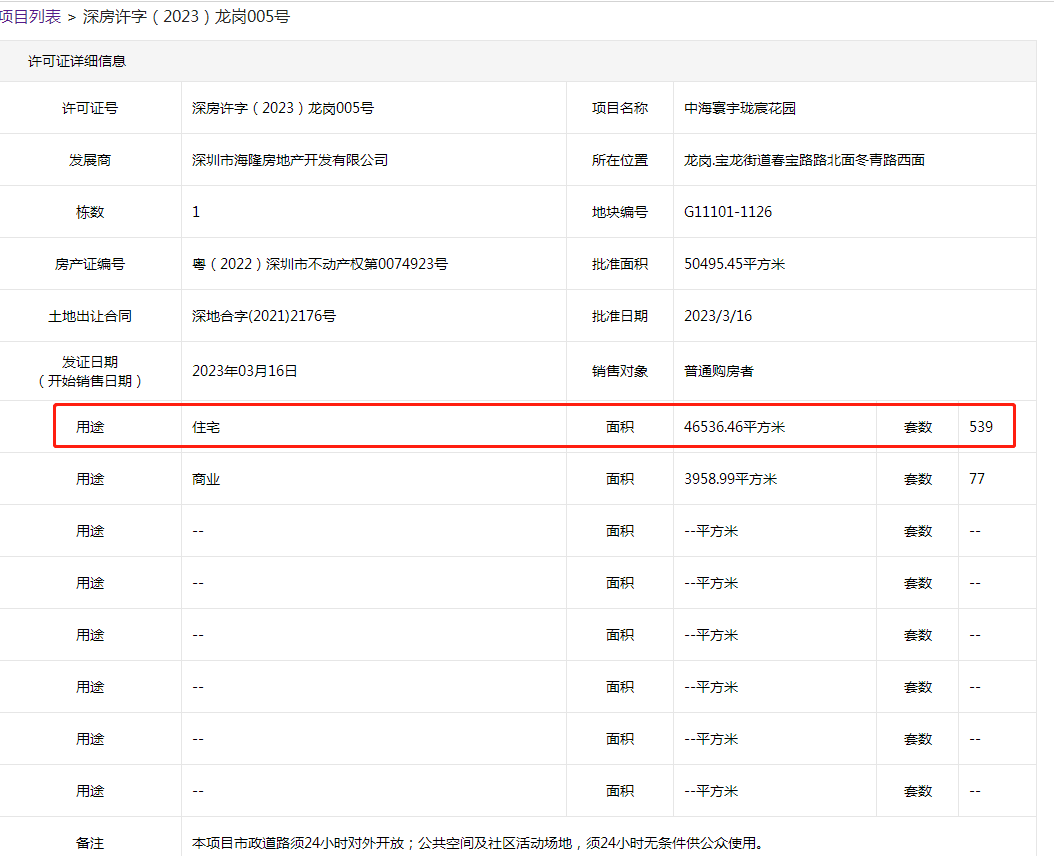Select the 许可证号 label cell
Image resolution: width=1054 pixels, height=856 pixels.
pos(90,108)
